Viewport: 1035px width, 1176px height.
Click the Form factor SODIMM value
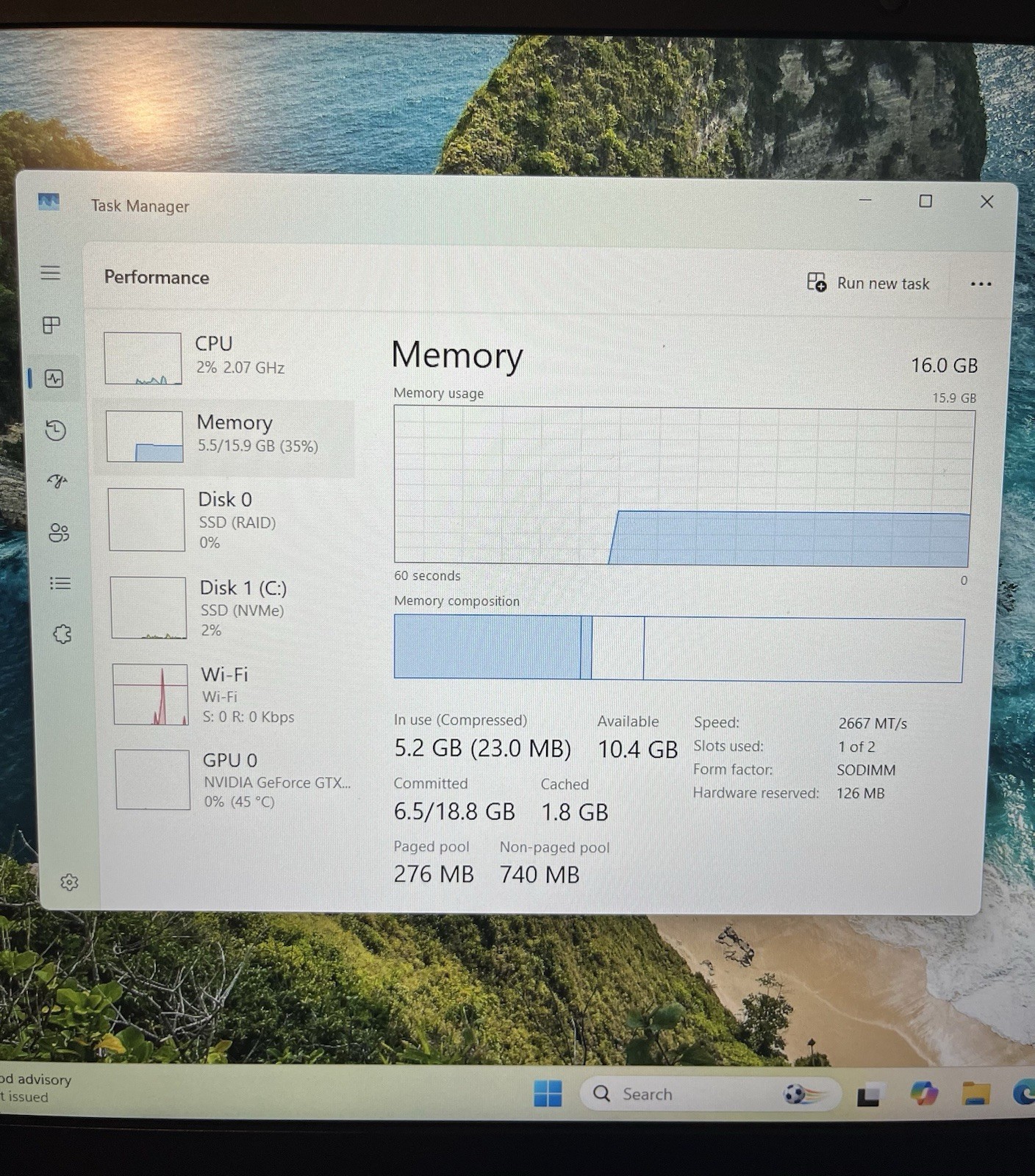coord(866,770)
